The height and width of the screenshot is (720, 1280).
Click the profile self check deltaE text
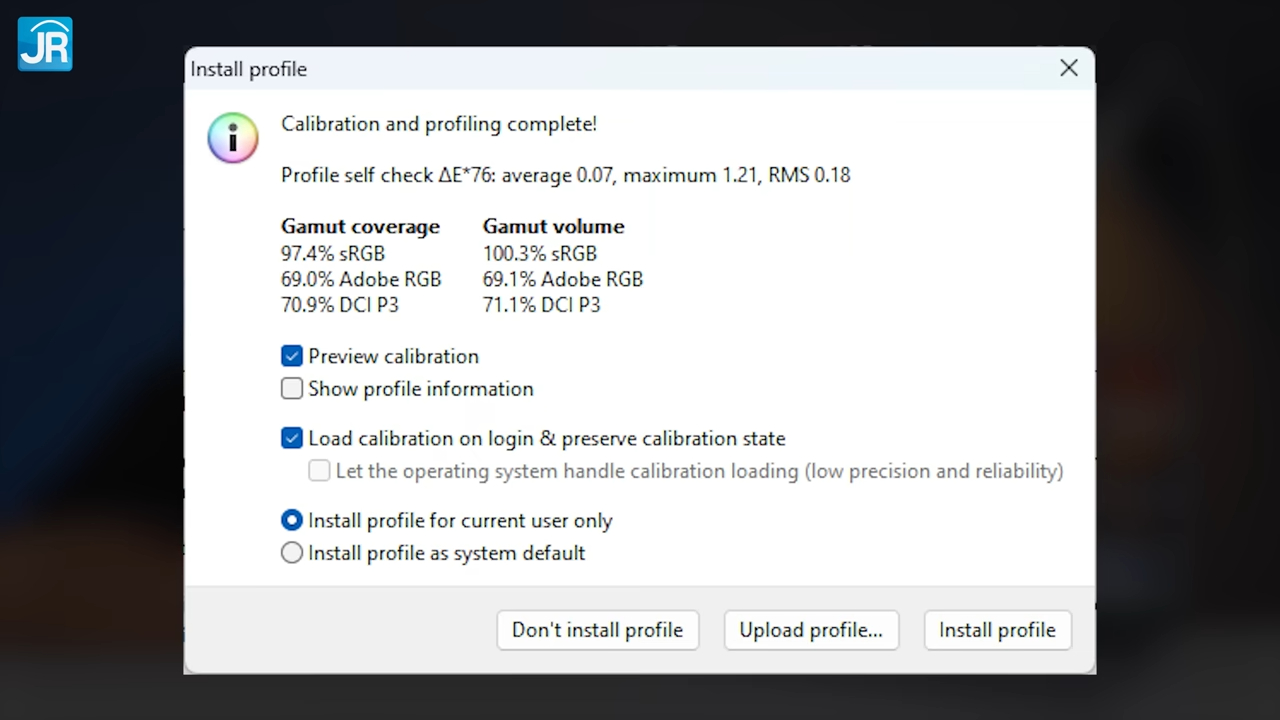[x=565, y=175]
